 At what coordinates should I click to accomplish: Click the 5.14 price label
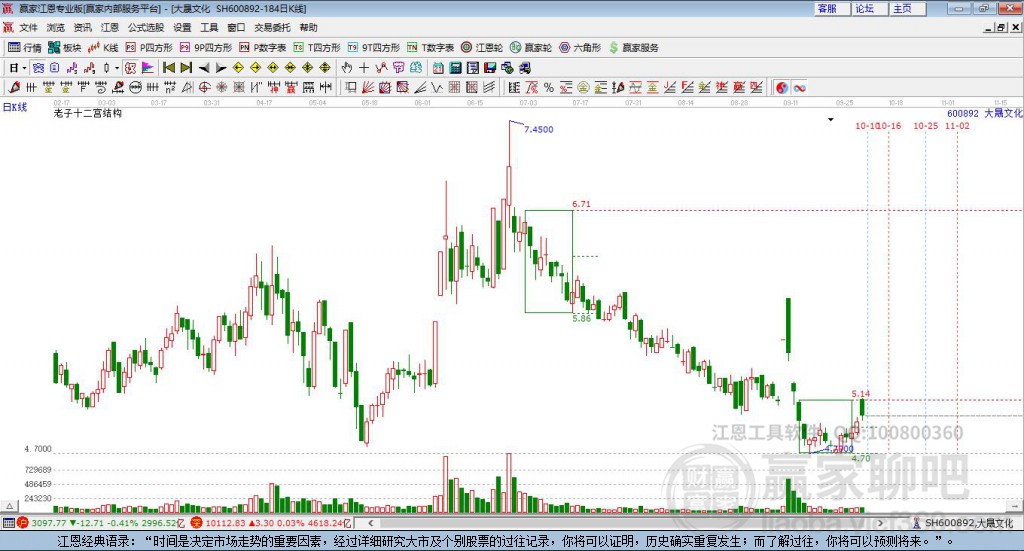pos(861,394)
